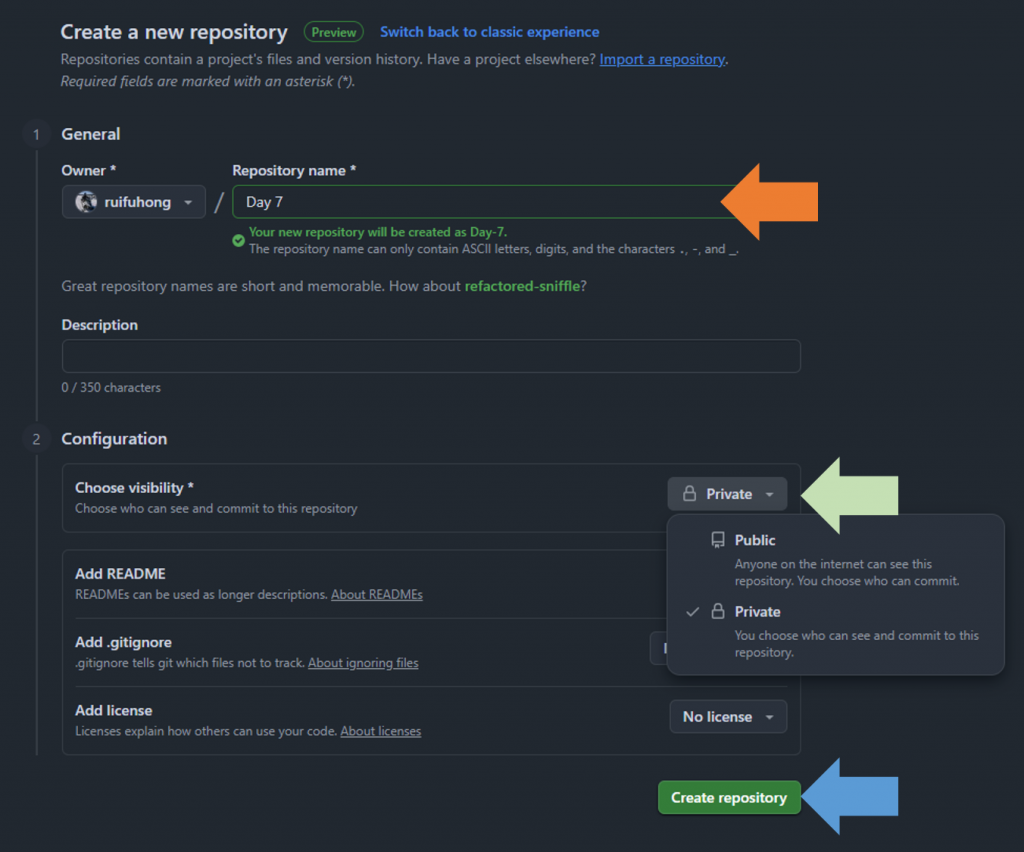
Task: Open the No license dropdown
Action: coord(727,717)
